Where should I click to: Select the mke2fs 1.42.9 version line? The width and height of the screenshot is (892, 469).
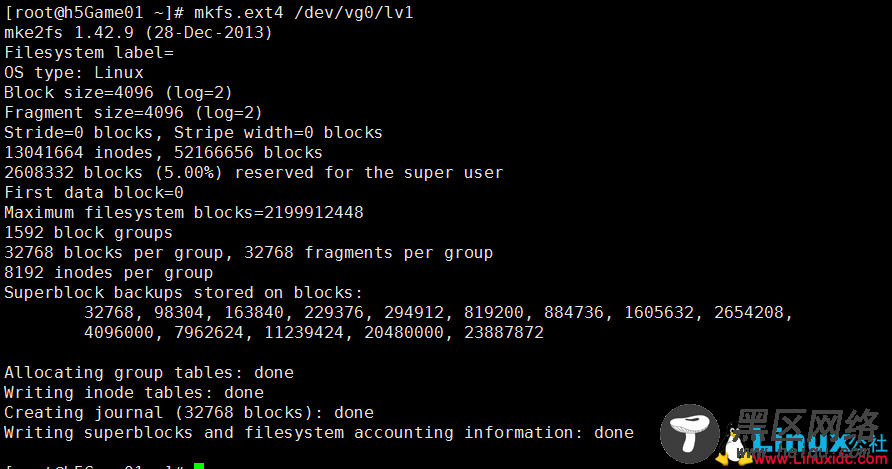tap(138, 32)
